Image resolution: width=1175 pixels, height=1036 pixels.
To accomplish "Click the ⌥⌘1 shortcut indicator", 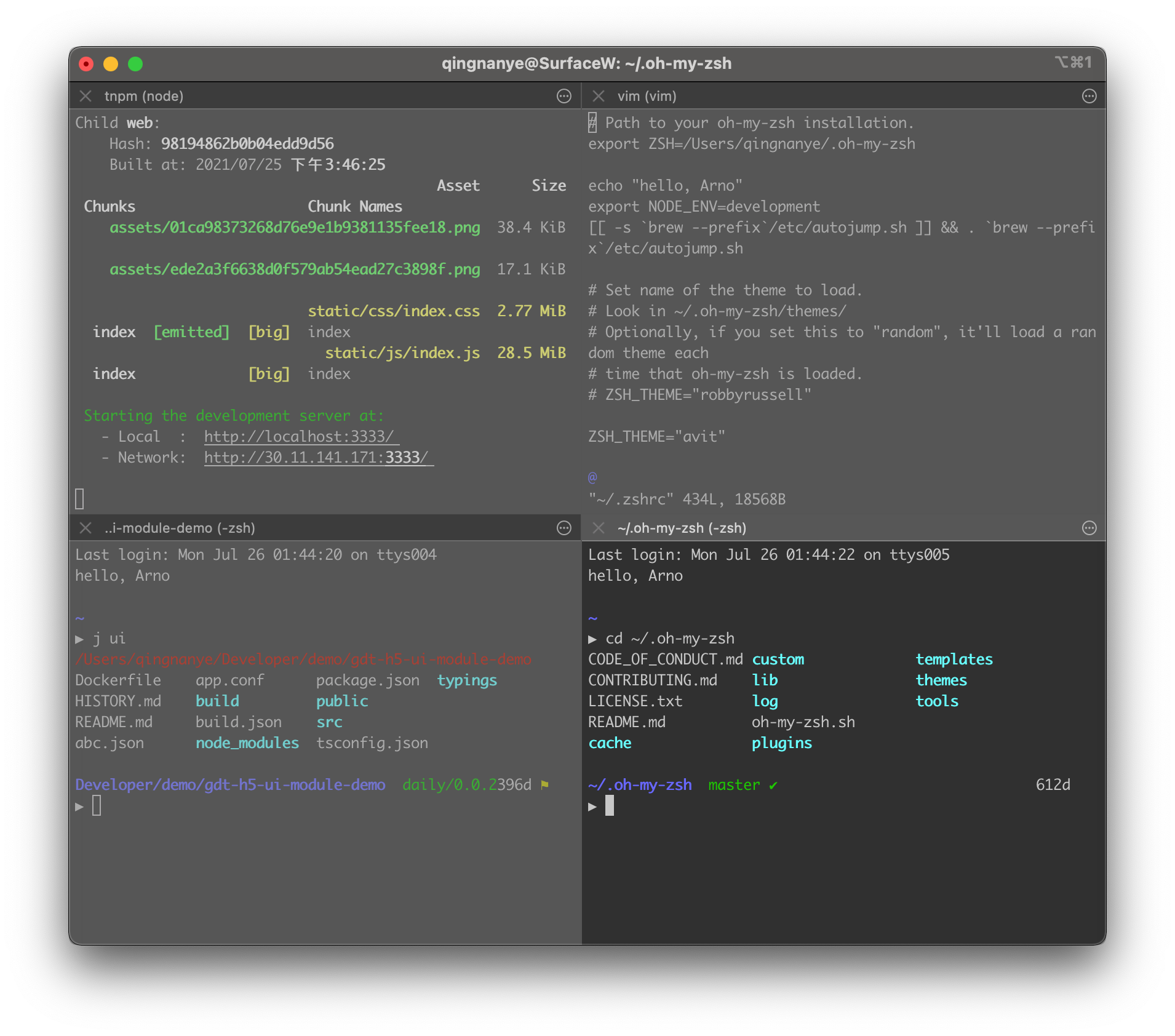I will pyautogui.click(x=1073, y=62).
